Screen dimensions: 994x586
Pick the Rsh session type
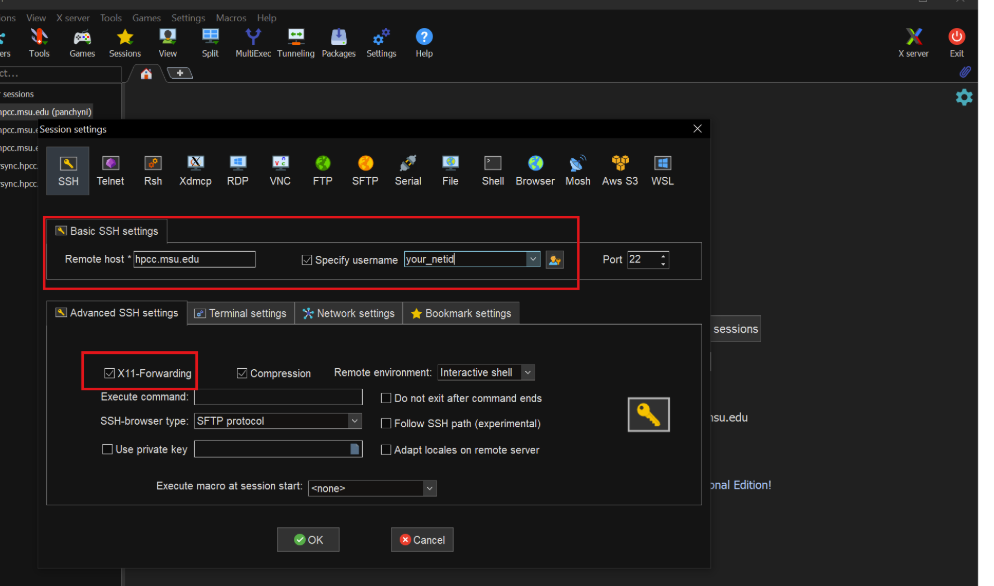click(153, 171)
